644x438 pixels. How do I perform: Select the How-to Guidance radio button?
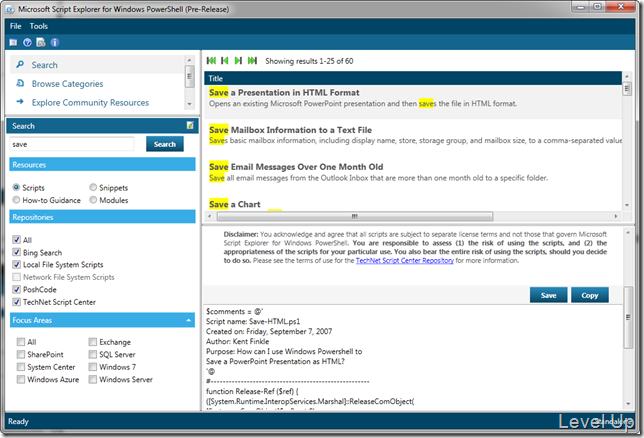click(x=16, y=200)
